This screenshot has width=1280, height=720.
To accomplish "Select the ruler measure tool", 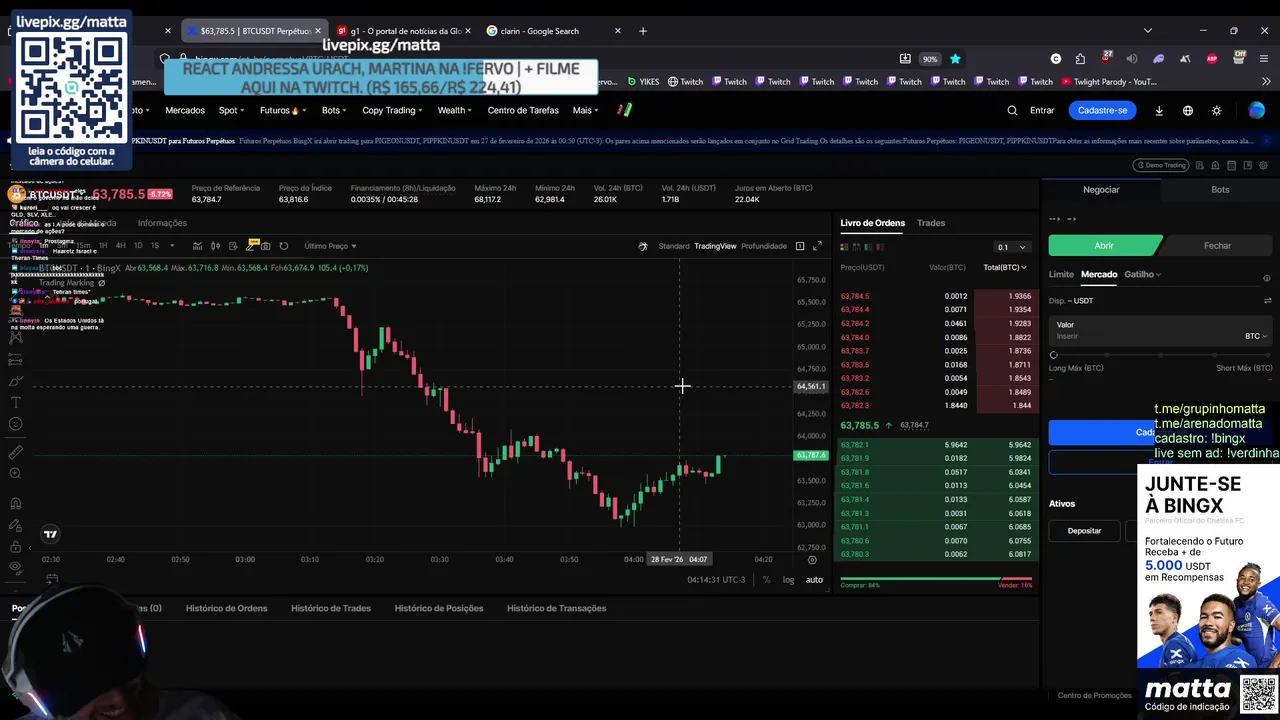I will 15,452.
